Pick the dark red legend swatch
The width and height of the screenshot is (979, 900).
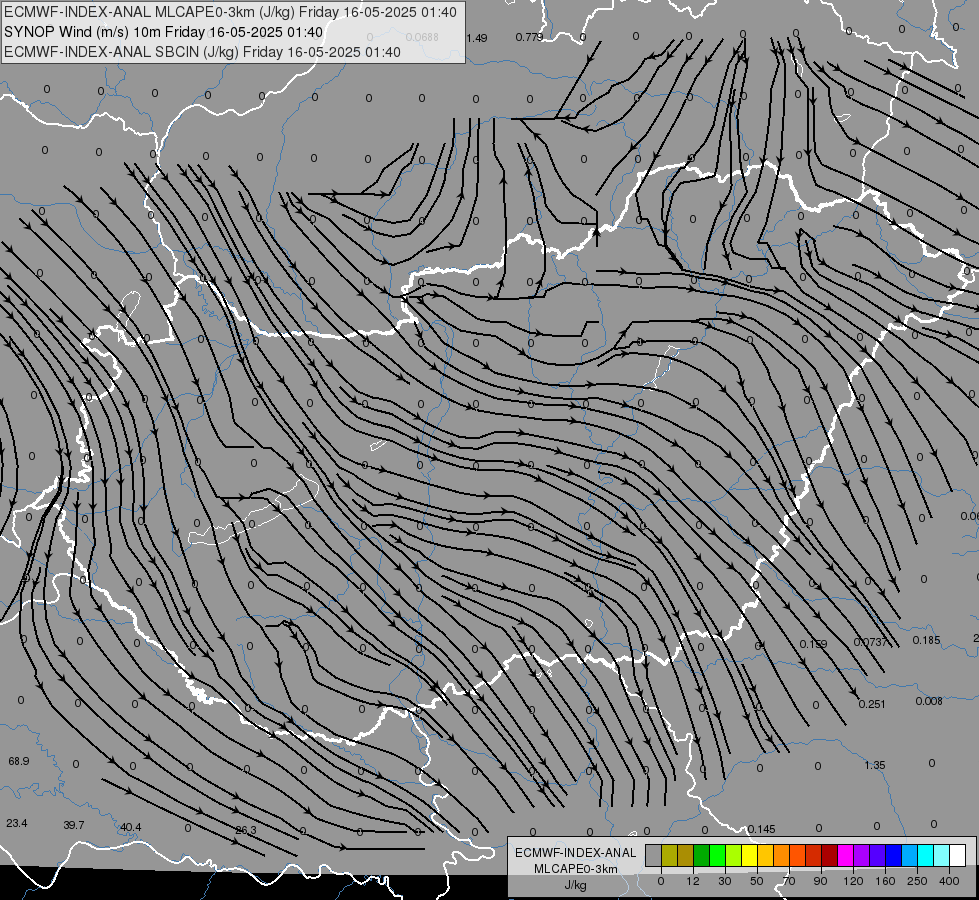[829, 856]
